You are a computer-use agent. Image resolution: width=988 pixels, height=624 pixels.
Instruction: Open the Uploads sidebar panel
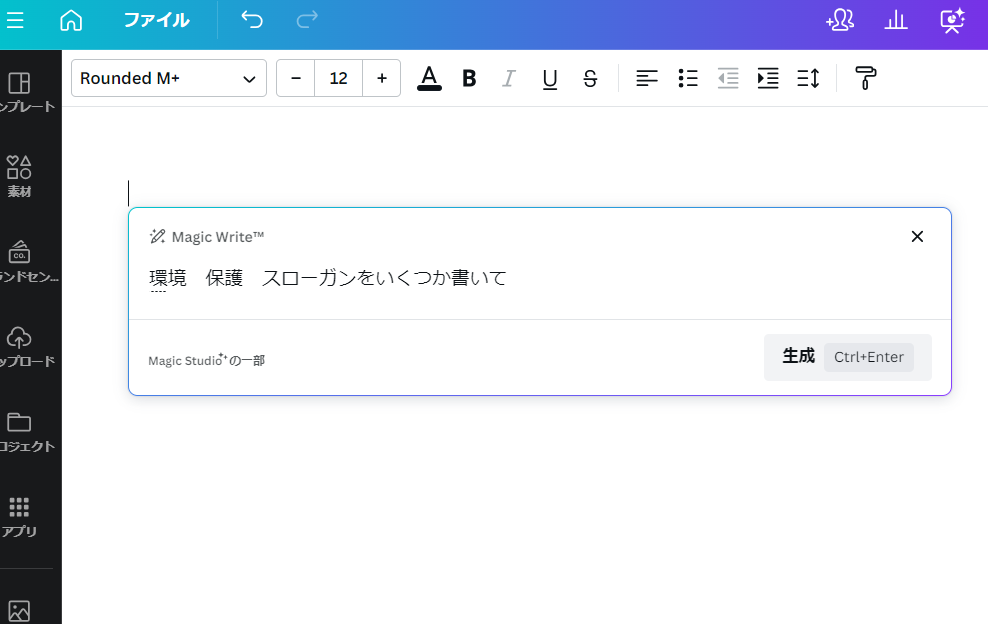coord(26,347)
